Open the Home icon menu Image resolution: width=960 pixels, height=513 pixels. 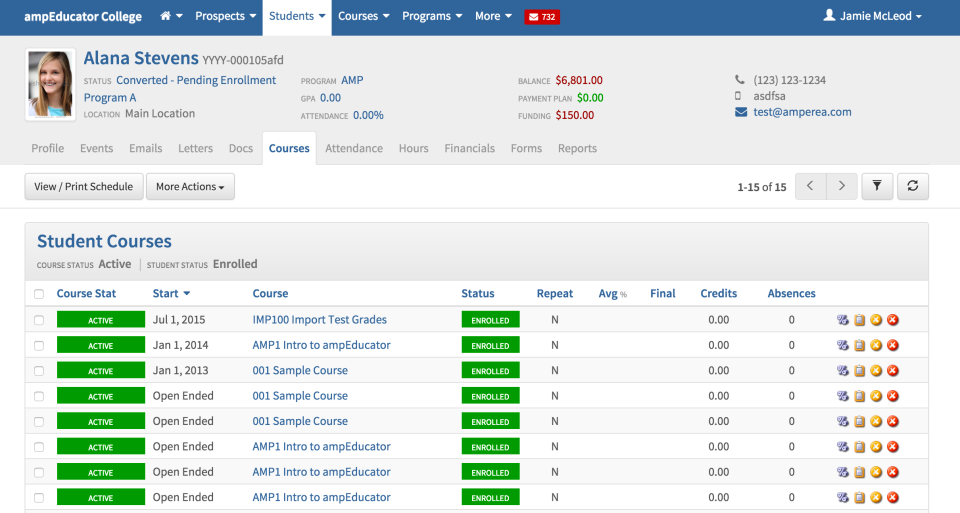point(171,17)
